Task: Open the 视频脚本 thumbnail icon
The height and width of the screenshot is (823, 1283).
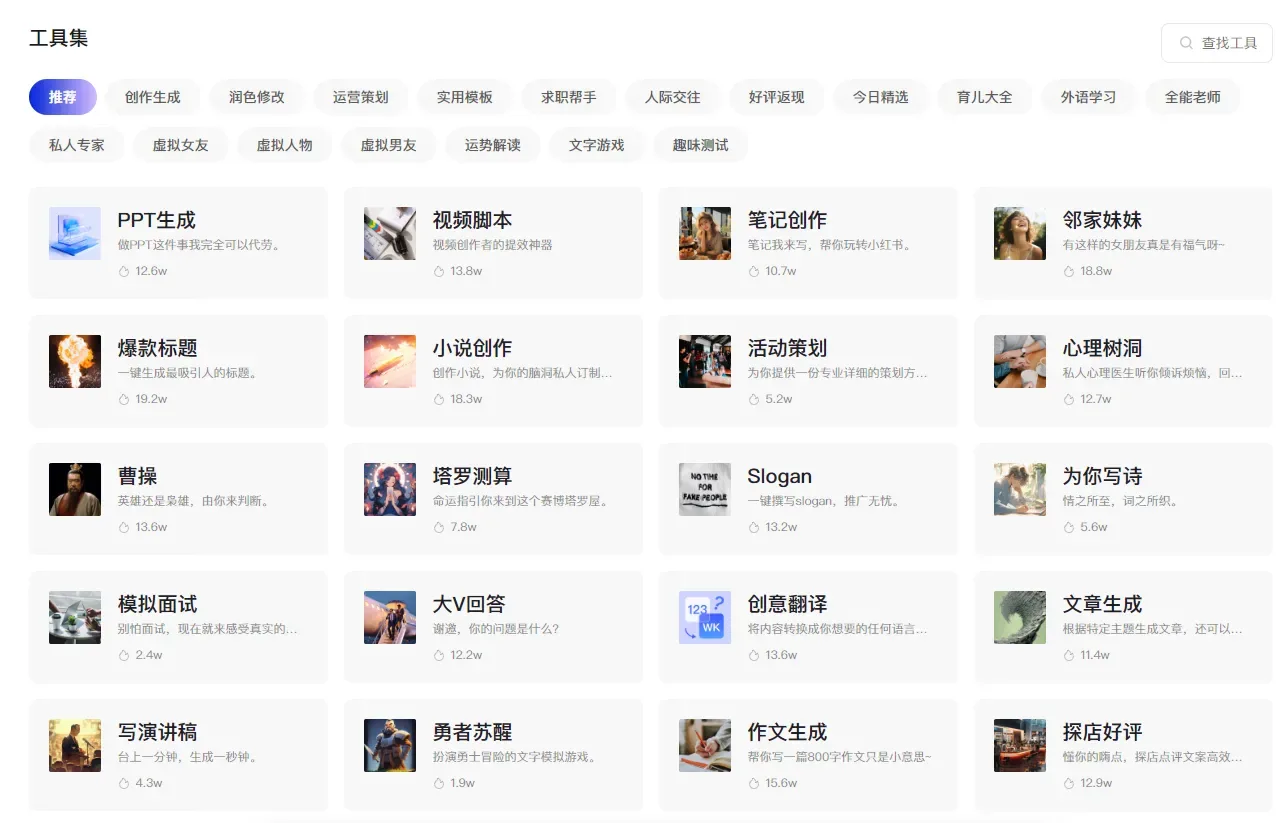Action: pos(390,233)
